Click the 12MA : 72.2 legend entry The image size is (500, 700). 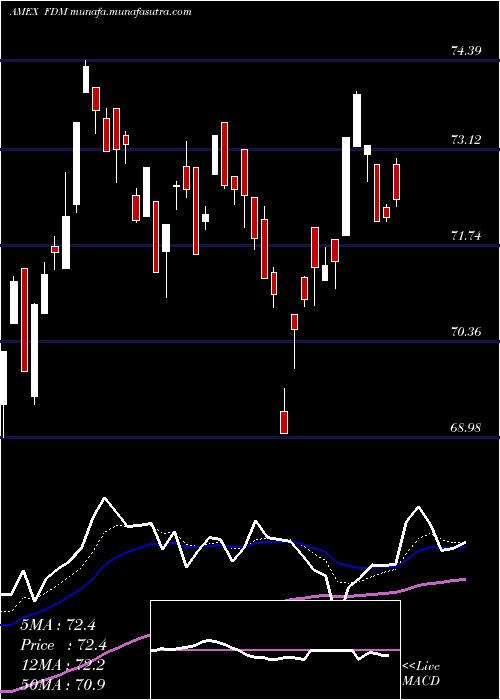point(63,665)
